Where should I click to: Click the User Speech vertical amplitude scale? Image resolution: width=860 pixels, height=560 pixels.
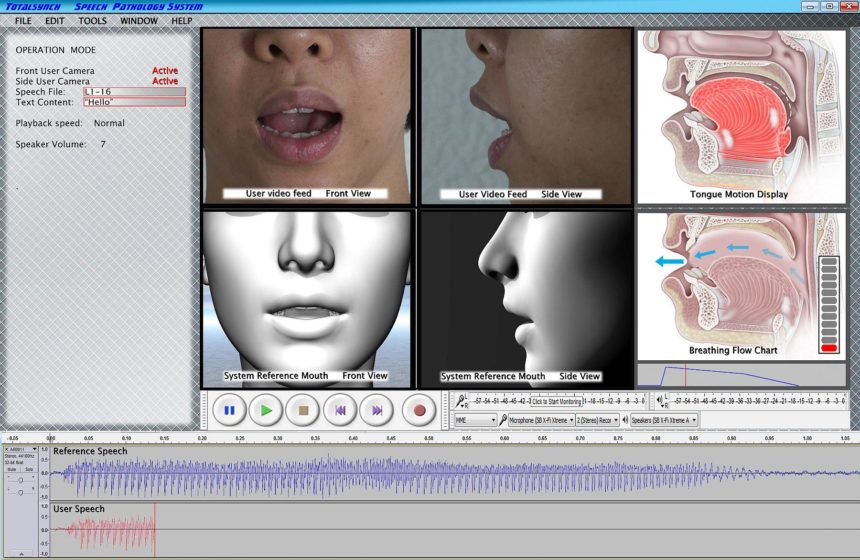(x=44, y=530)
